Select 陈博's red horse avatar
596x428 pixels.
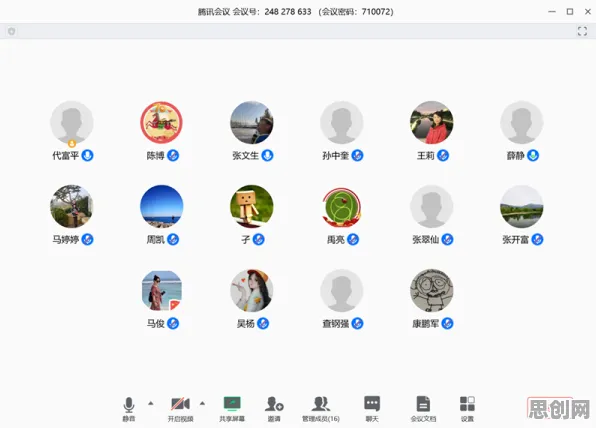tap(162, 122)
